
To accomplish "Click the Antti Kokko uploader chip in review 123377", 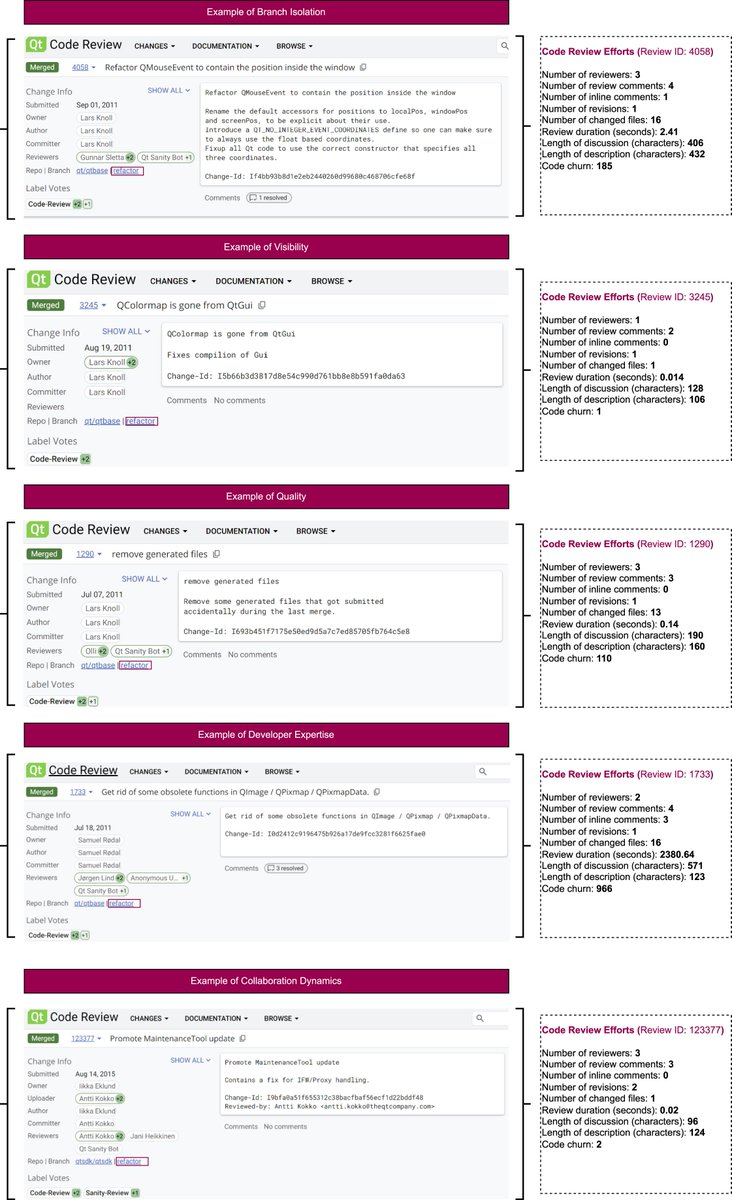I will click(102, 1098).
